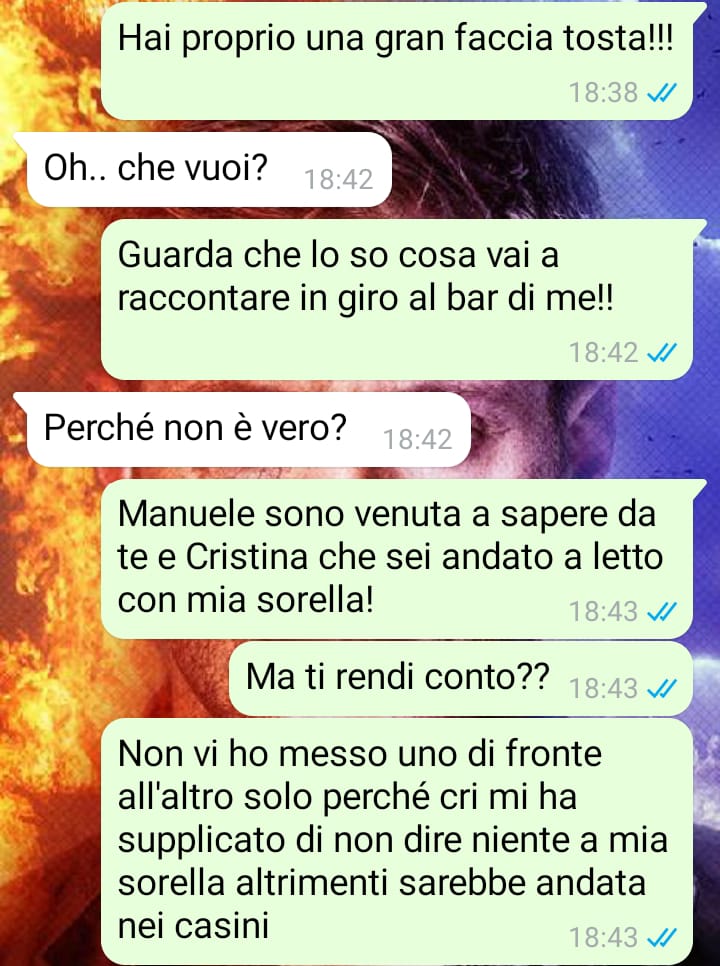This screenshot has height=966, width=720.
Task: Tap the 18:42 timestamp beside 'Perché non è vero?'
Action: point(418,440)
